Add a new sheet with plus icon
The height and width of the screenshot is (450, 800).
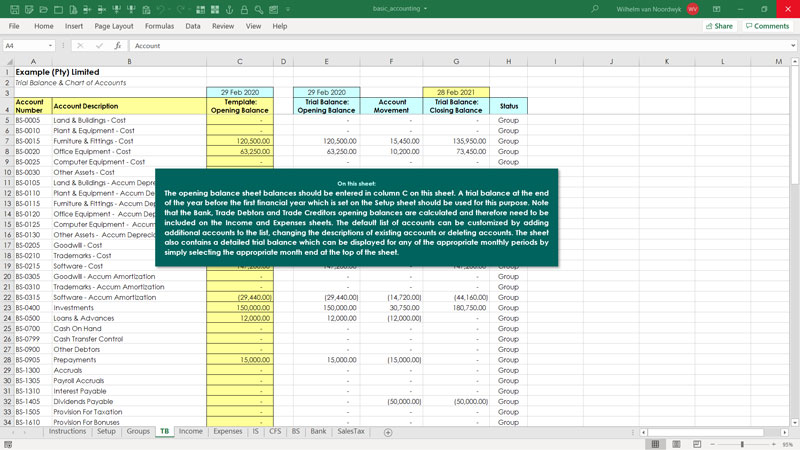pyautogui.click(x=388, y=432)
